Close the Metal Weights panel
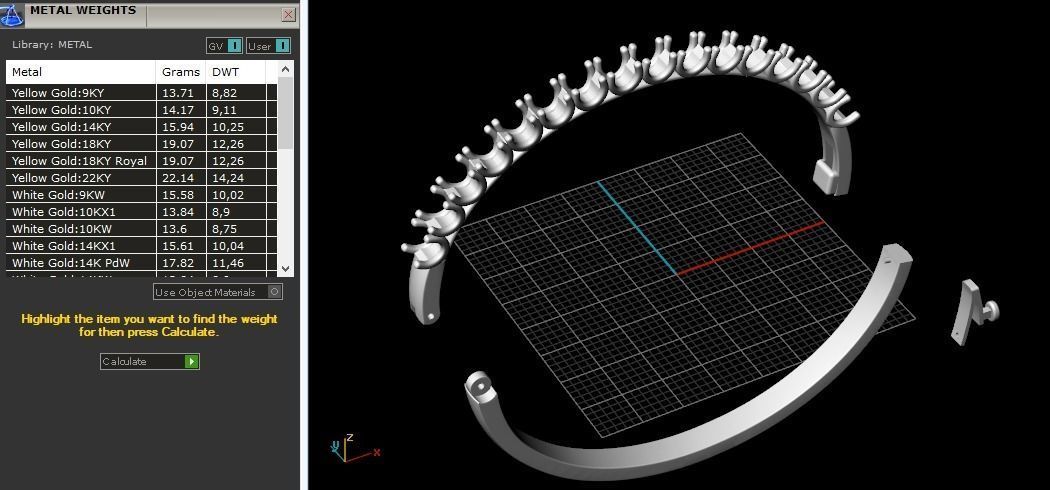 [289, 14]
